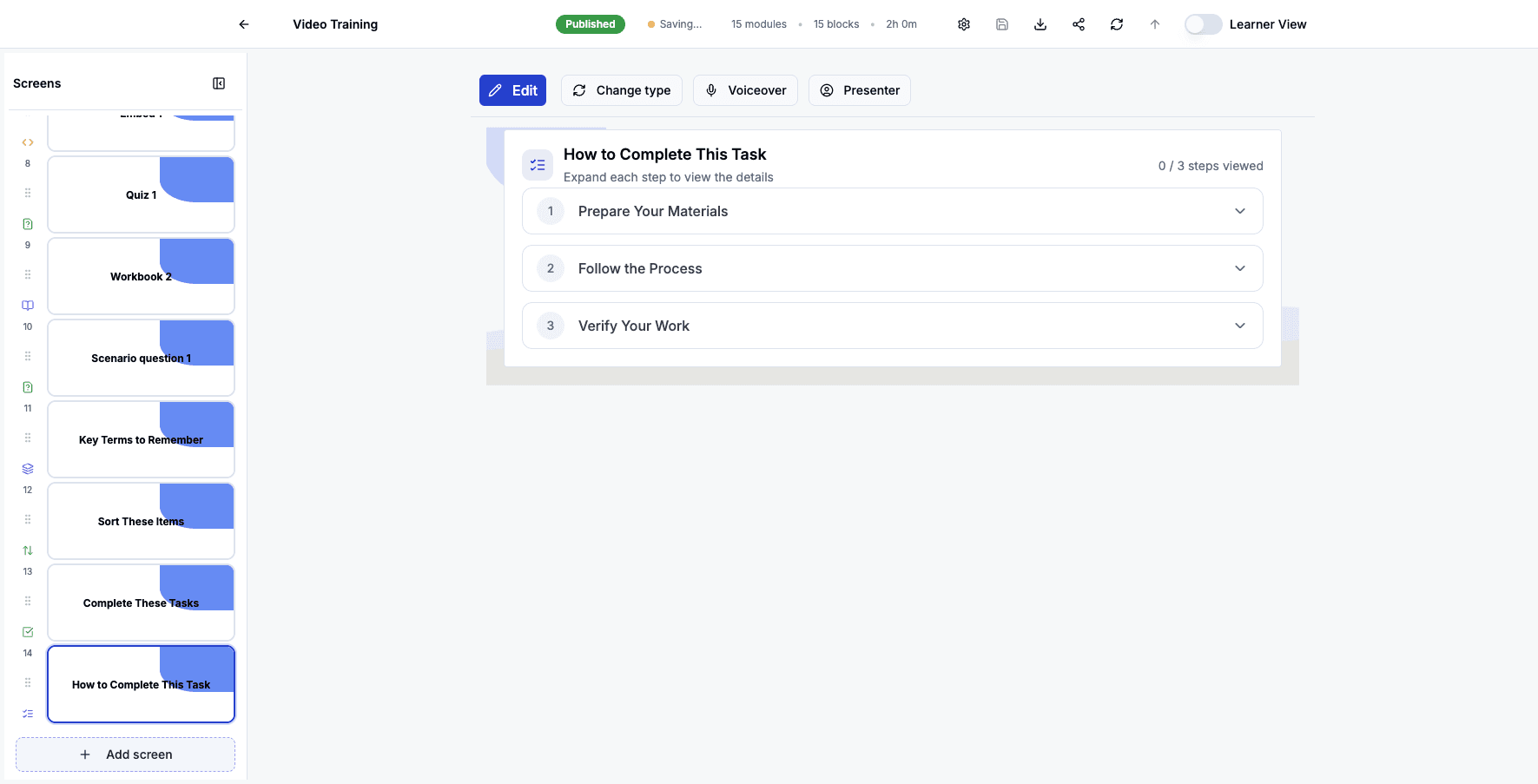Open course settings via the gear icon

coord(964,24)
